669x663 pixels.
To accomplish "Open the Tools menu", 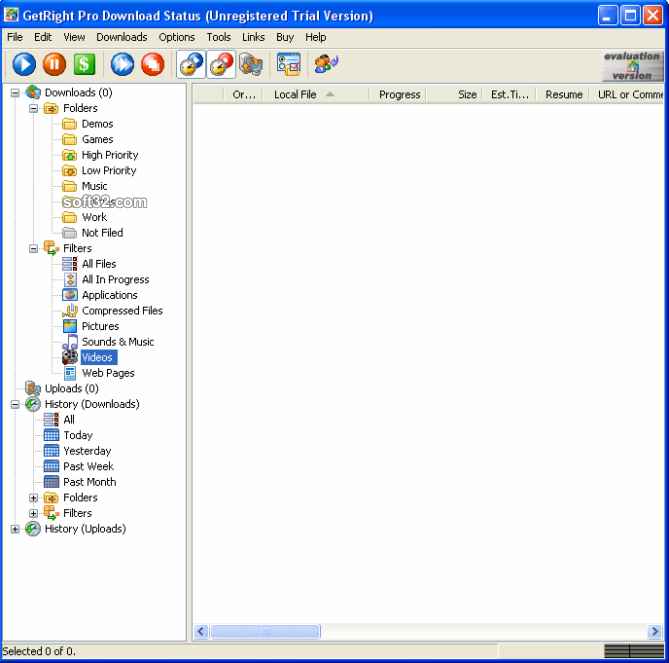I will pos(218,38).
